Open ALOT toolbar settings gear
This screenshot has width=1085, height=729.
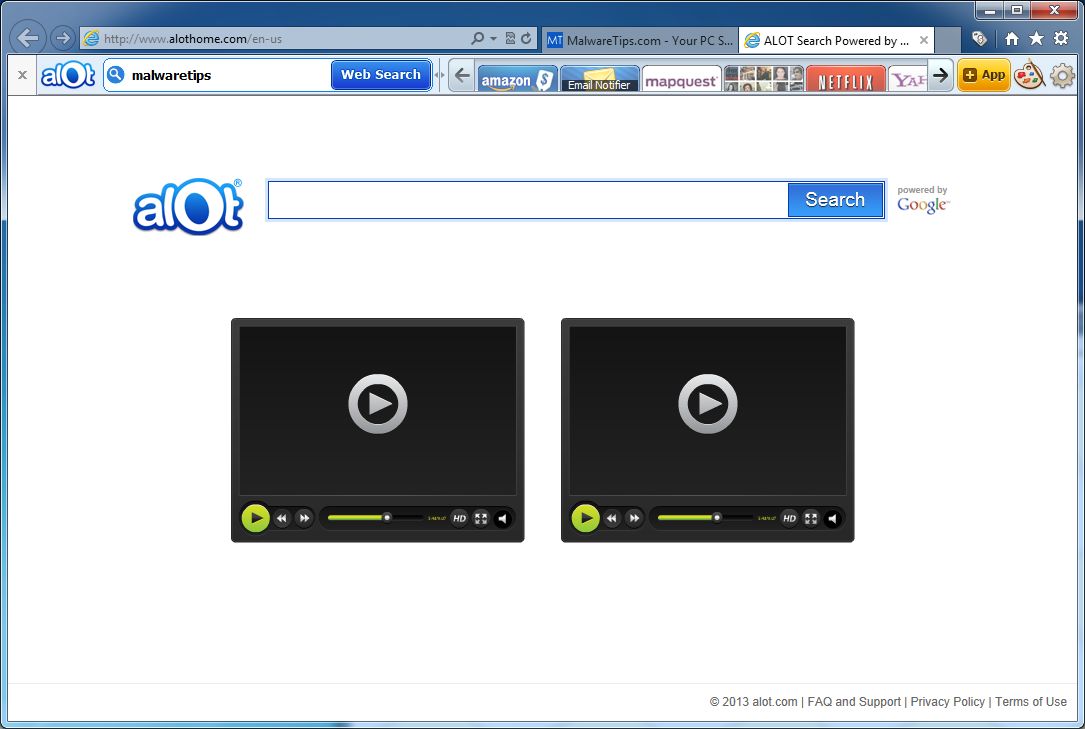pos(1062,75)
